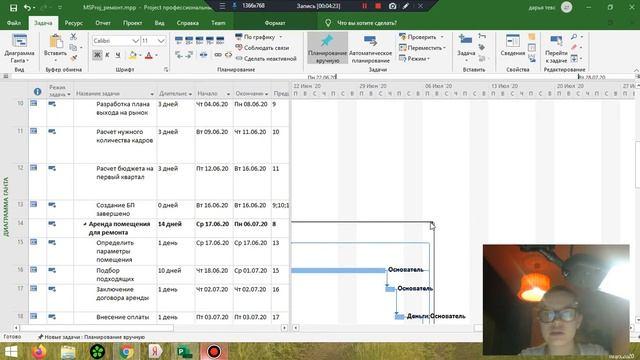Open the font color dropdown arrow

[x=156, y=55]
